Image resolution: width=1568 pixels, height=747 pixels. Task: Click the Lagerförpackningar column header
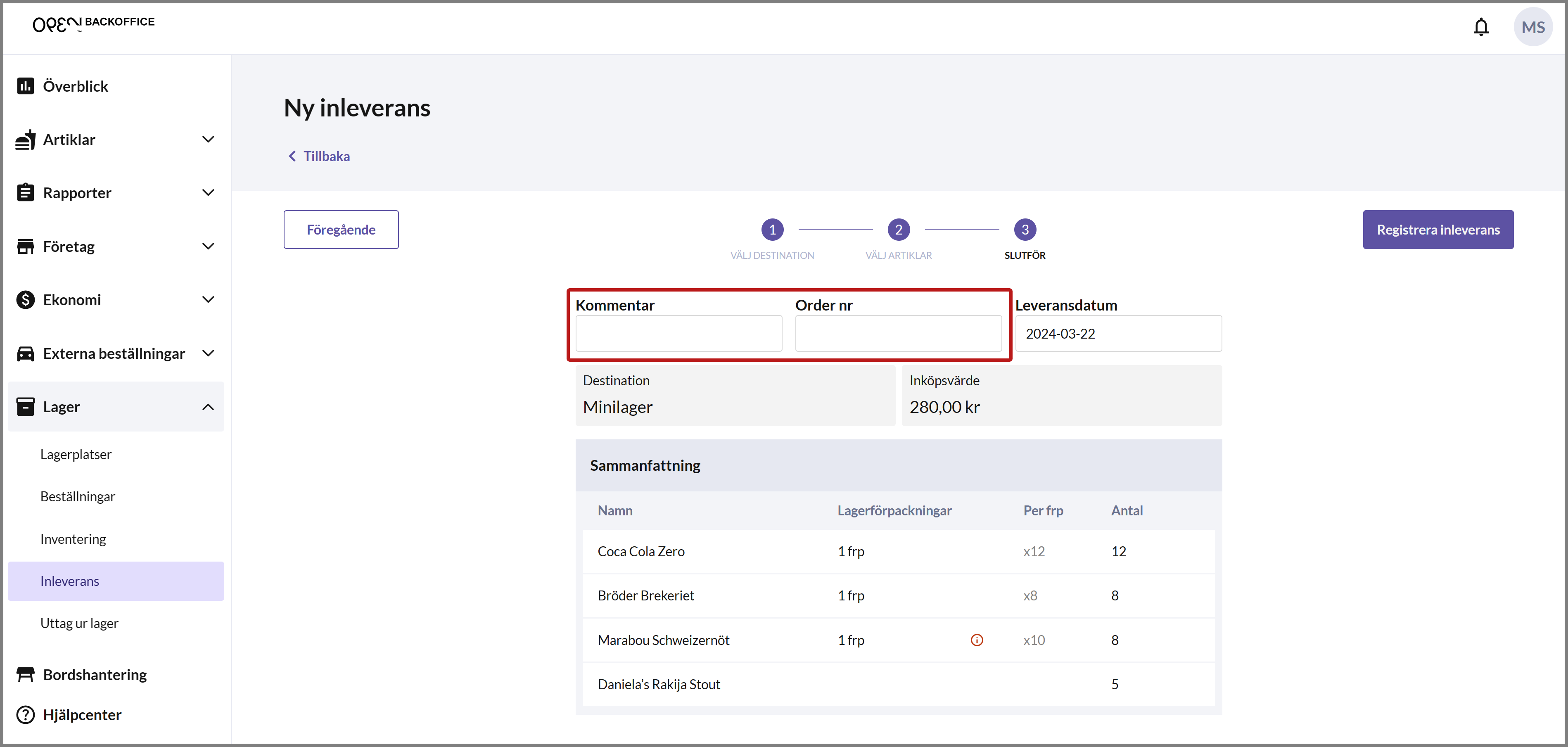tap(894, 510)
